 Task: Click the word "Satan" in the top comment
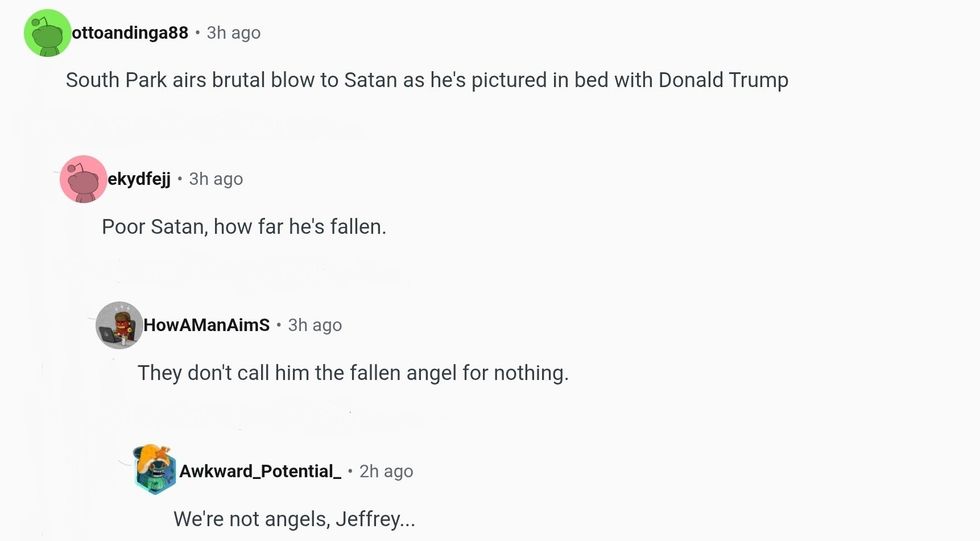point(370,80)
